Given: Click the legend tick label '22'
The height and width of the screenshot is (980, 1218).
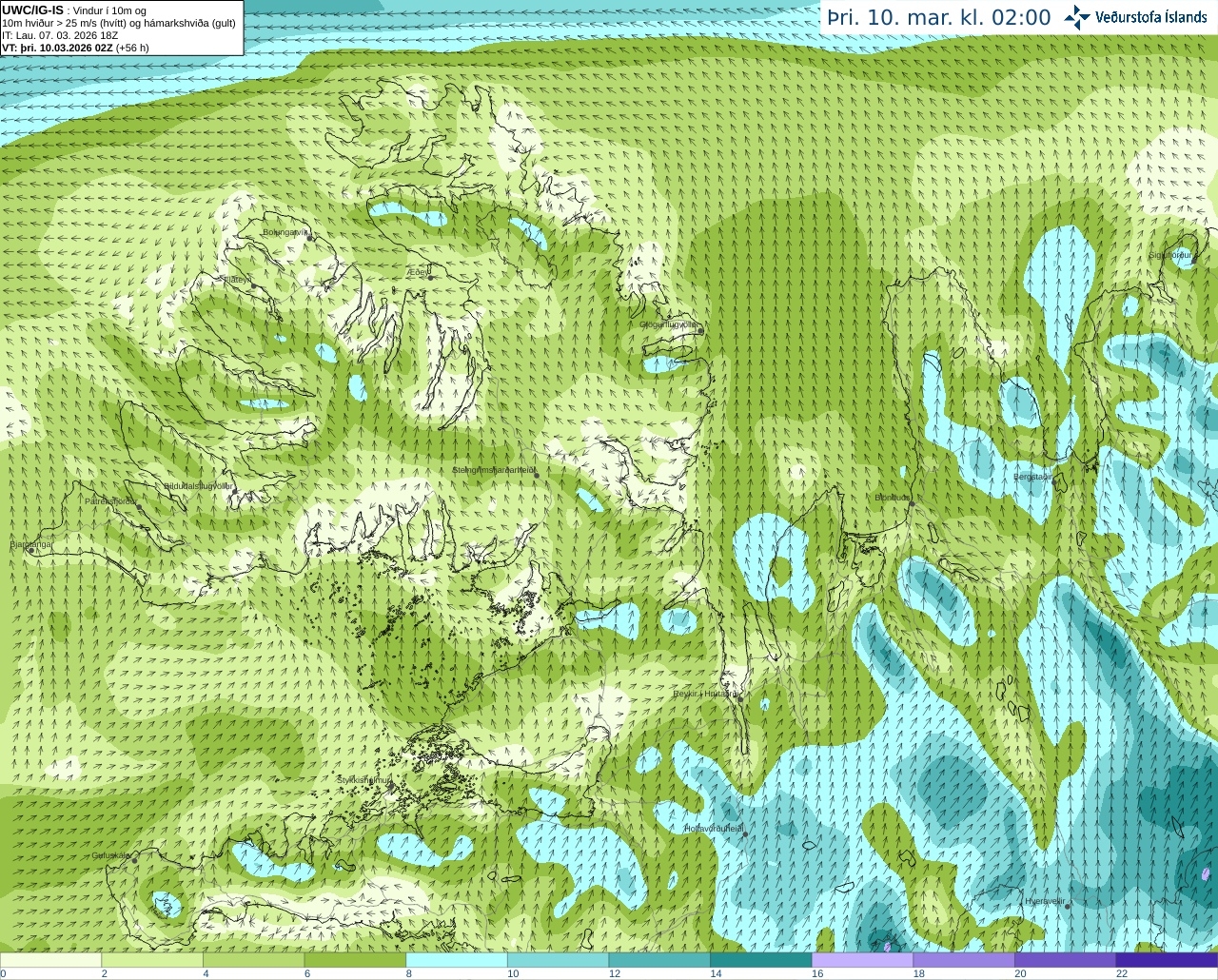Looking at the screenshot, I should [x=1122, y=973].
